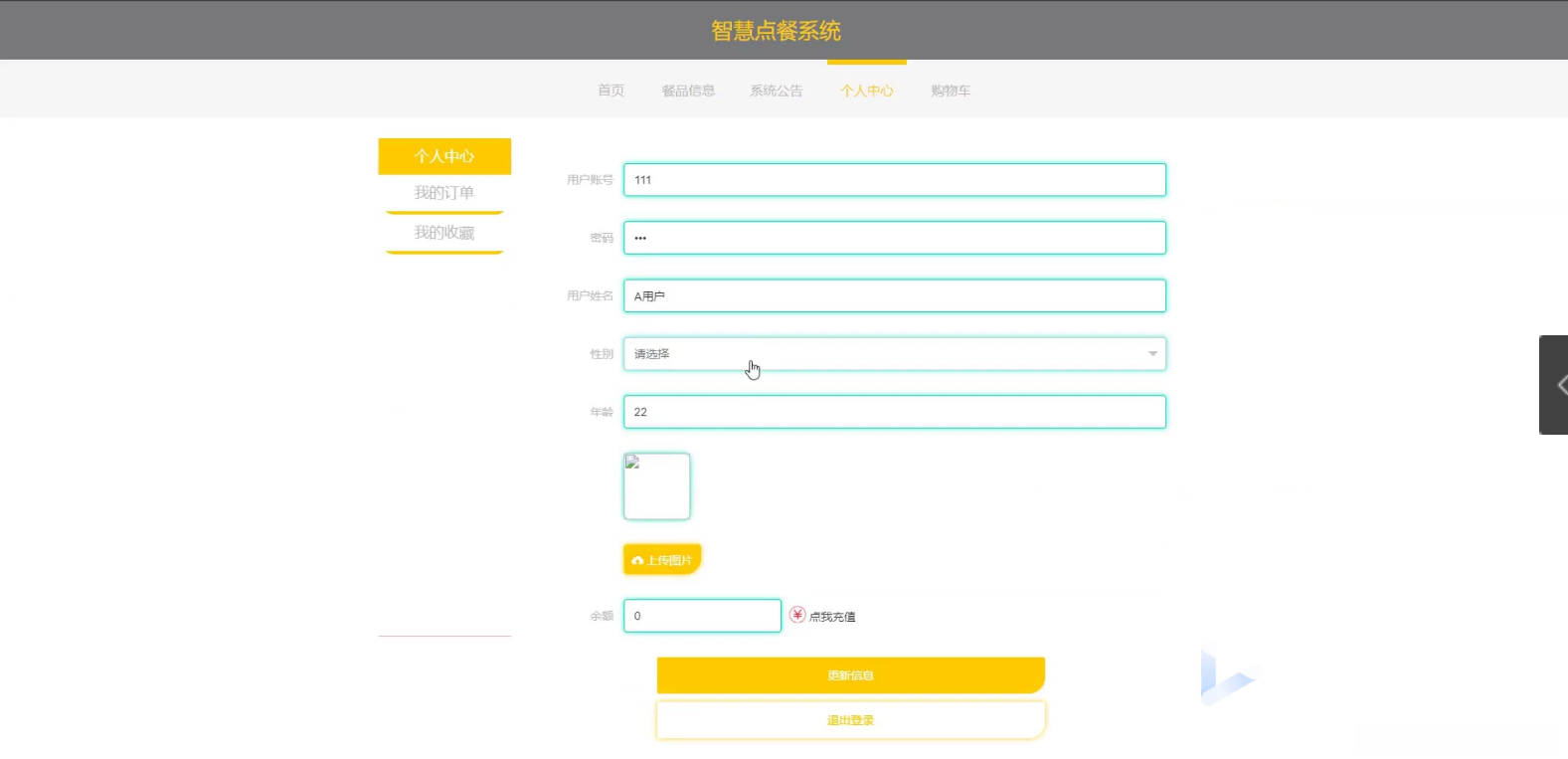Switch to 系统公告 announcements tab

776,91
